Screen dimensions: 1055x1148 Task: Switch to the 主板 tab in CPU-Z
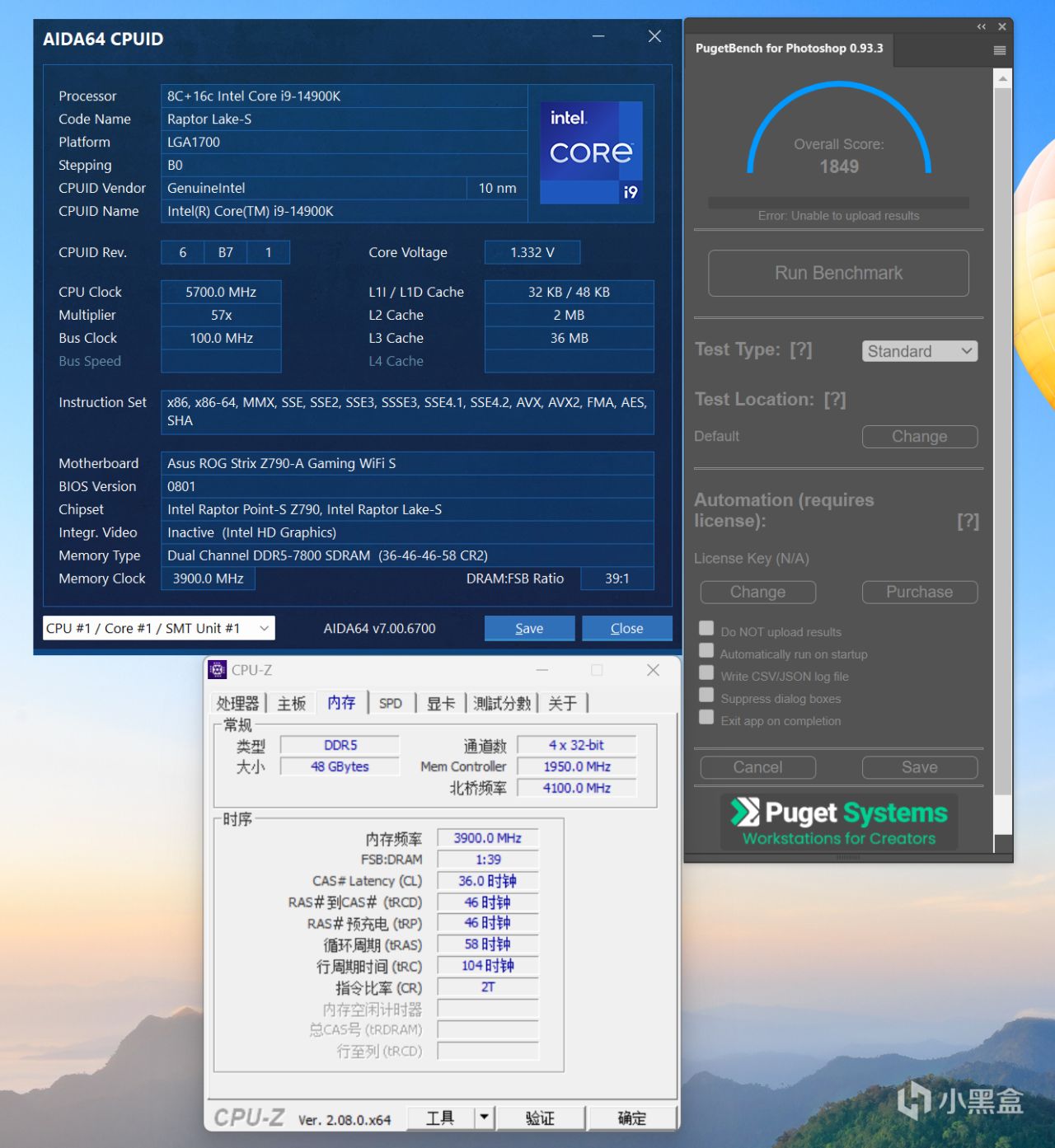pyautogui.click(x=292, y=703)
